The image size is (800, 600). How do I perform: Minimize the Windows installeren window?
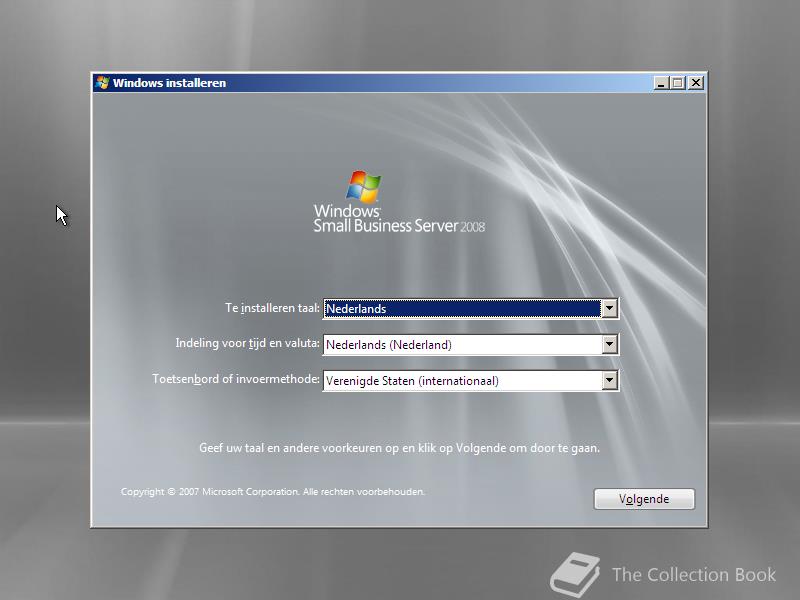[x=661, y=83]
